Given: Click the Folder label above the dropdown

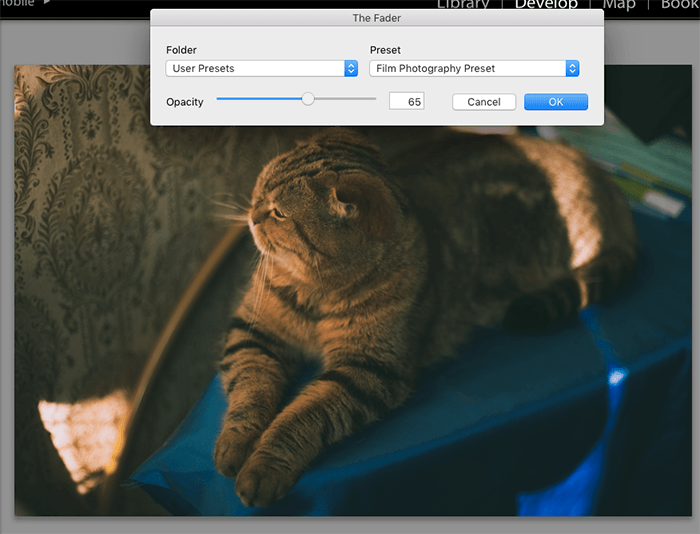Looking at the screenshot, I should coord(181,50).
